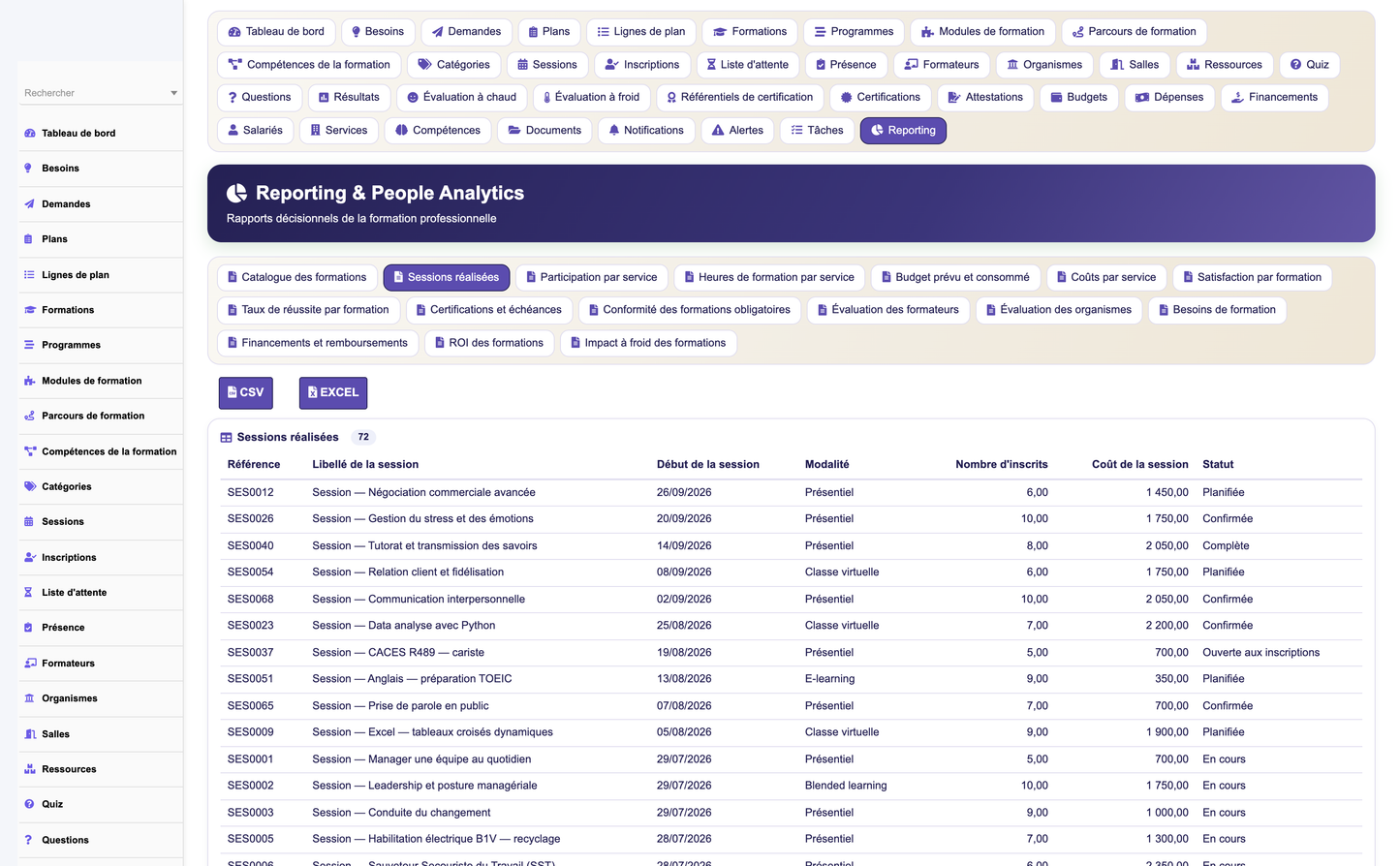Click the Quiz question-circle icon in sidebar
1400x866 pixels.
click(x=29, y=804)
